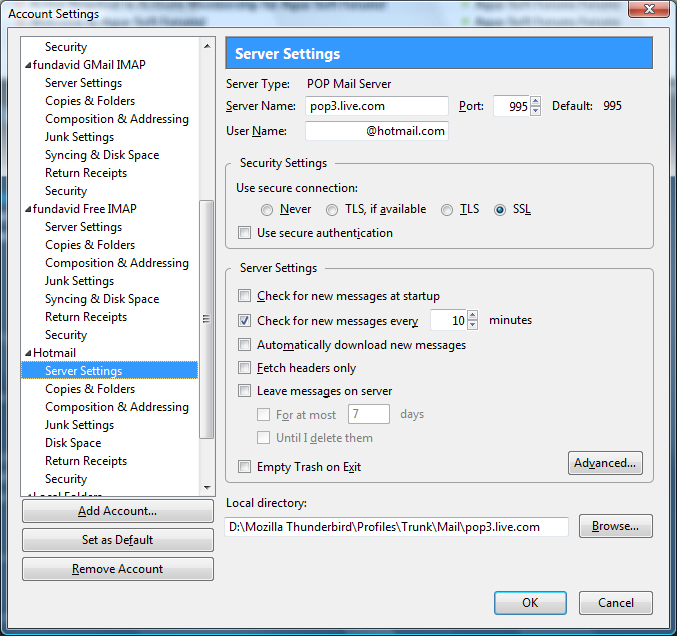Select the SSL radio button
Screen dimensions: 677x636
[500, 210]
